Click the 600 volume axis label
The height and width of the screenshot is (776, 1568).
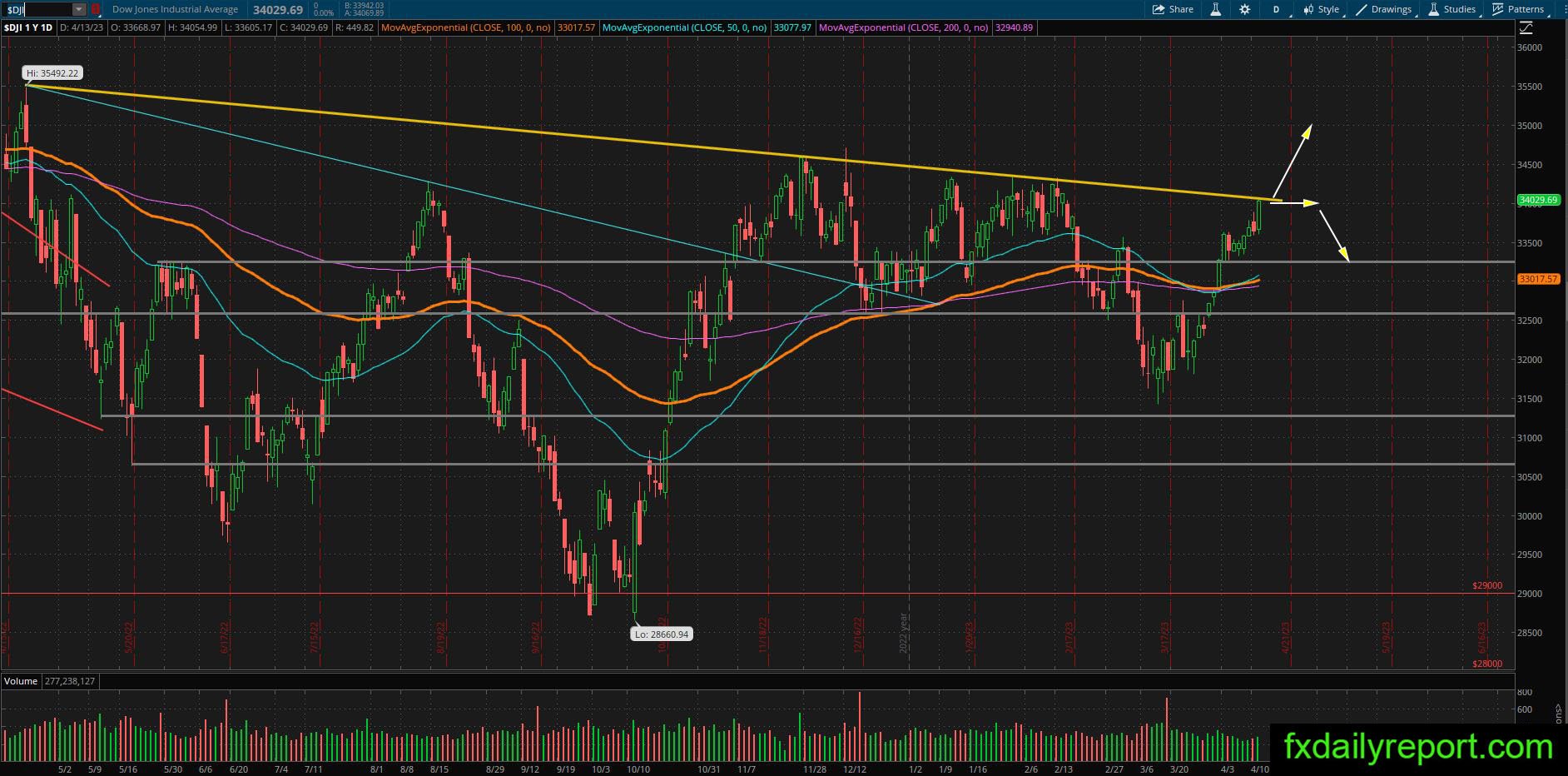click(x=1525, y=710)
